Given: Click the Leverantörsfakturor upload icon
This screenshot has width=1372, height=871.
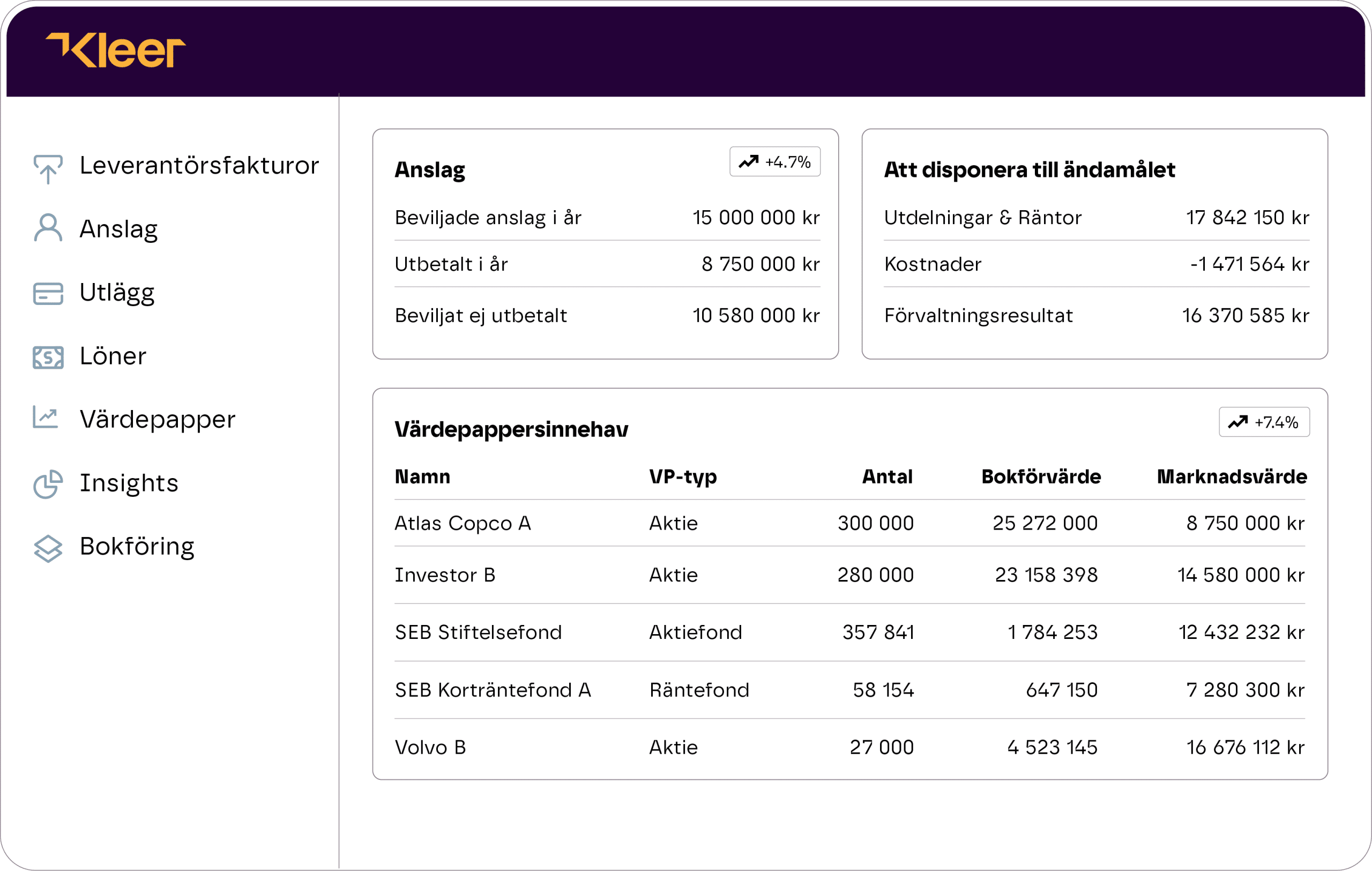Looking at the screenshot, I should pos(48,169).
